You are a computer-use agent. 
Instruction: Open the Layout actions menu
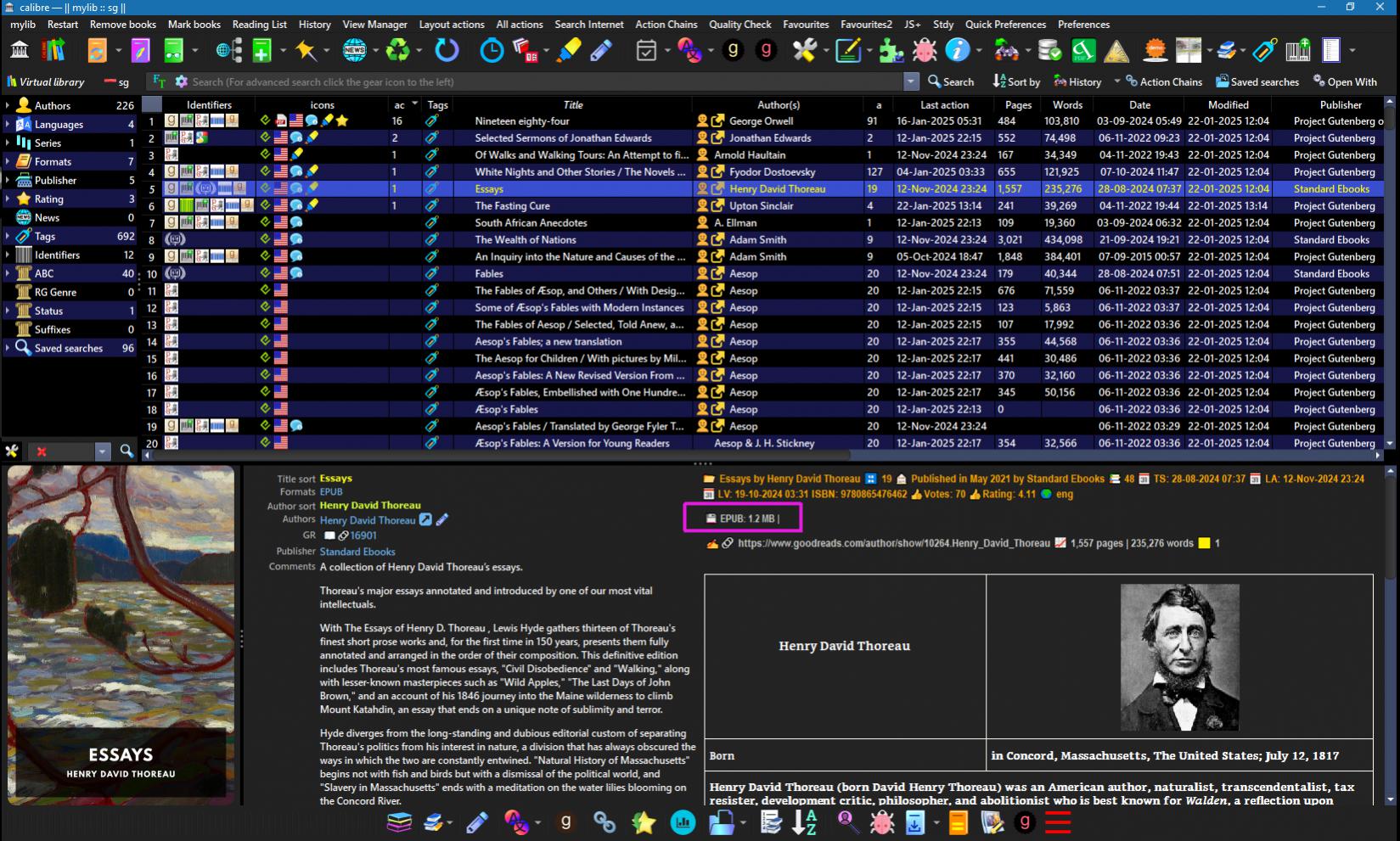click(x=452, y=25)
